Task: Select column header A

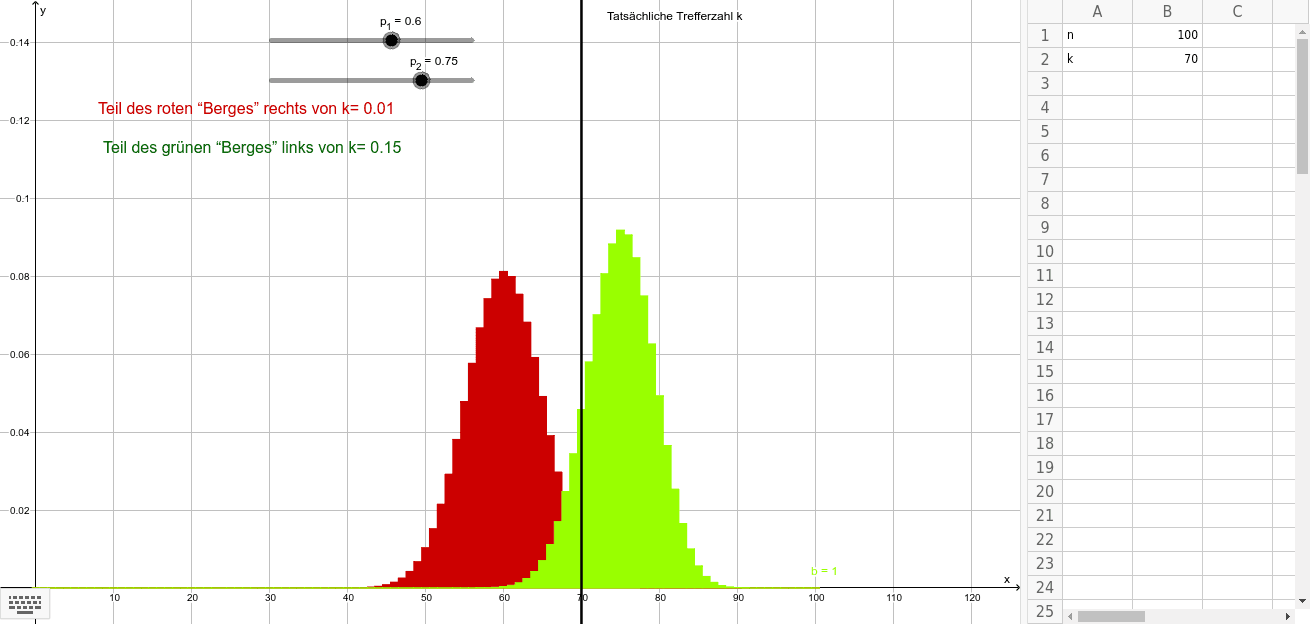Action: coord(1097,12)
